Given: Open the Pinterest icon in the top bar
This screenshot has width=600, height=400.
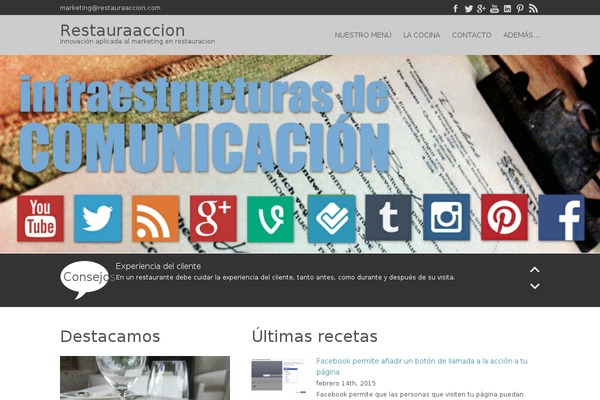Looking at the screenshot, I should pos(520,8).
